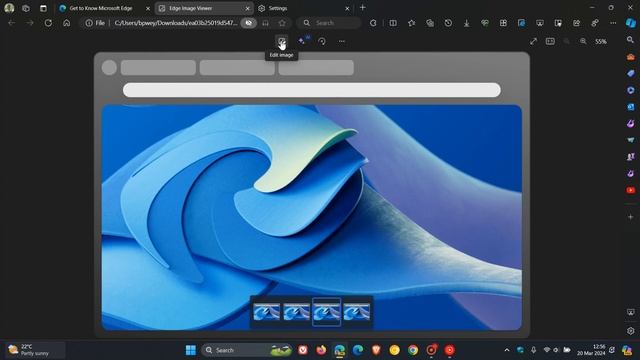Open YouTube from Edge sidebar
The width and height of the screenshot is (640, 360).
click(x=631, y=190)
